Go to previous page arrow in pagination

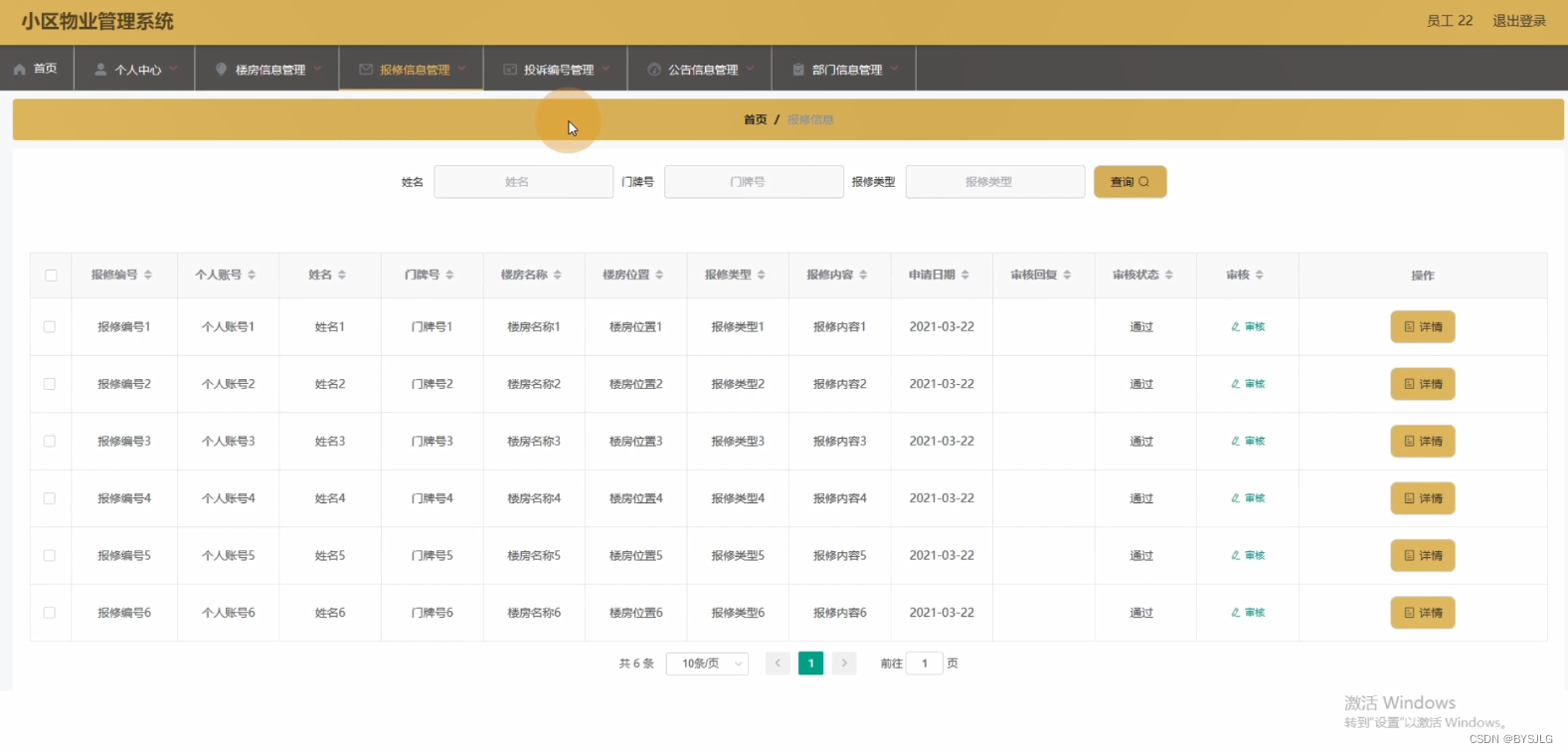coord(778,663)
